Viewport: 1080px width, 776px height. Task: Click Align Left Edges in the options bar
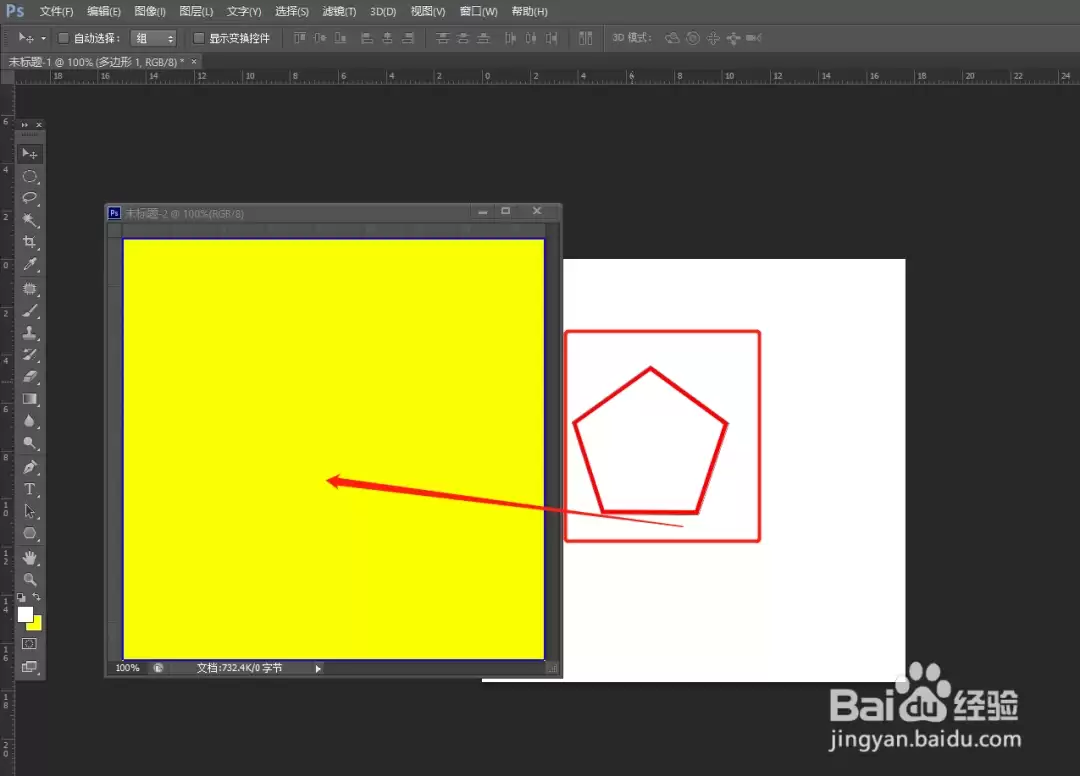[367, 38]
